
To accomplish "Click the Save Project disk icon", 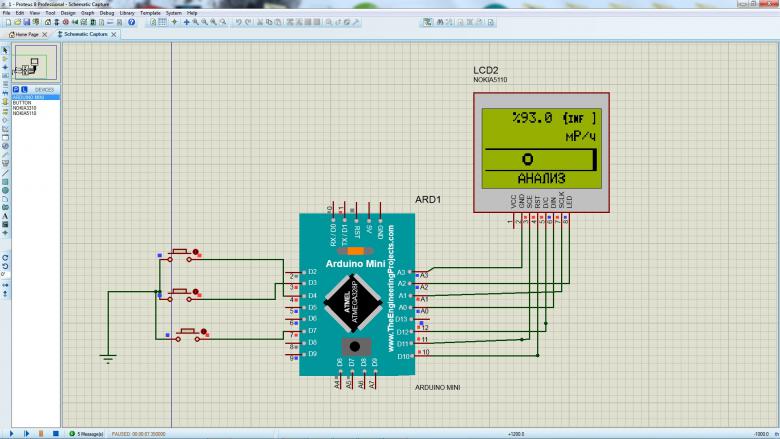I will [26, 22].
